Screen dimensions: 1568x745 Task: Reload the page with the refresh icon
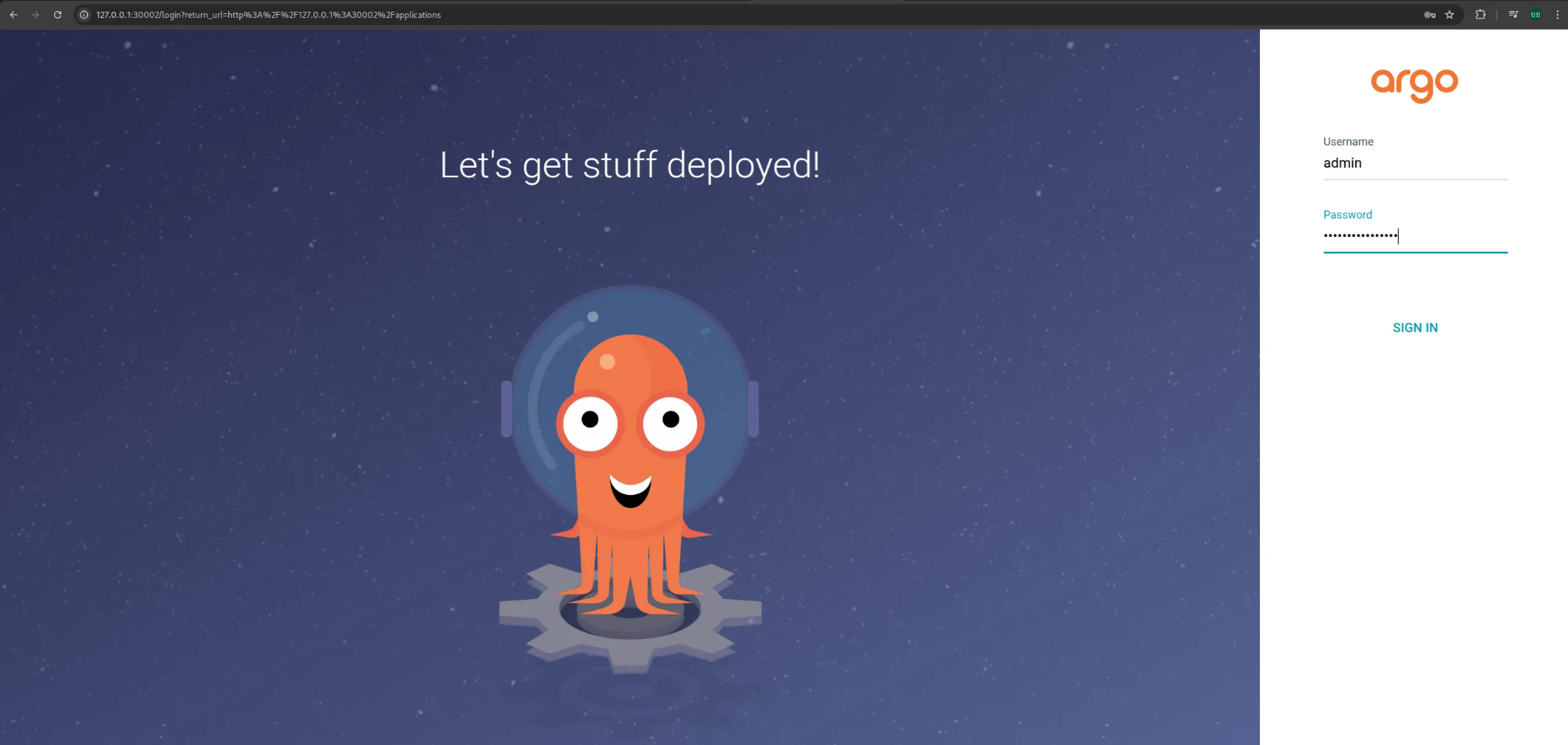click(57, 15)
